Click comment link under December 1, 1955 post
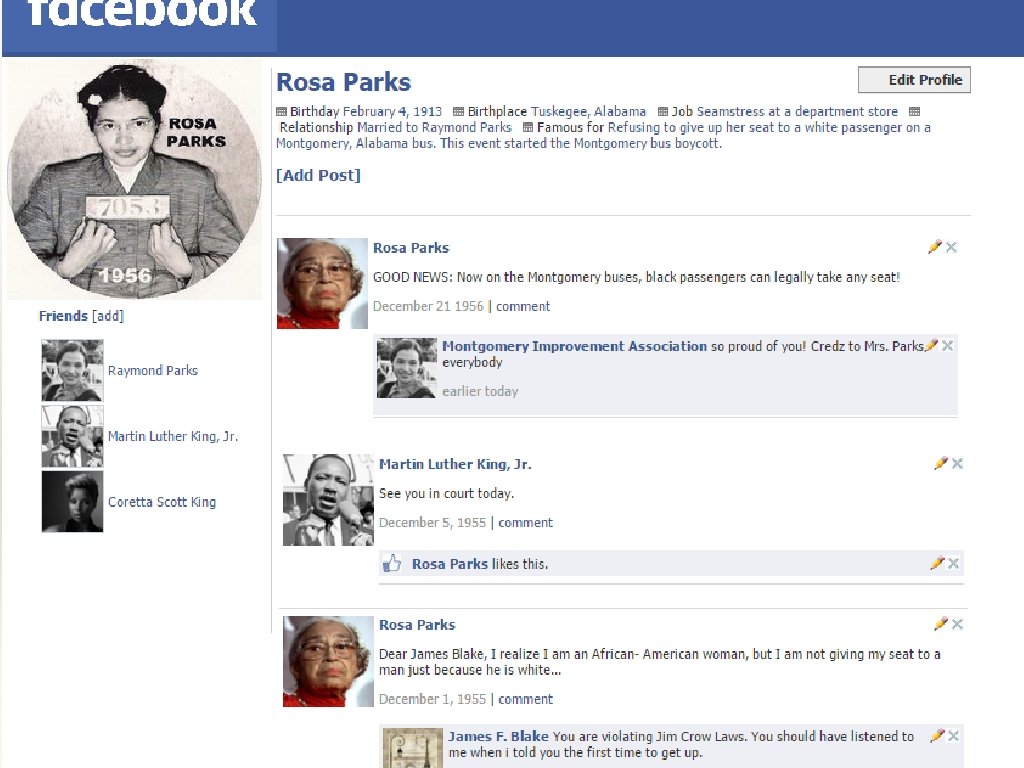The height and width of the screenshot is (768, 1024). (x=526, y=699)
